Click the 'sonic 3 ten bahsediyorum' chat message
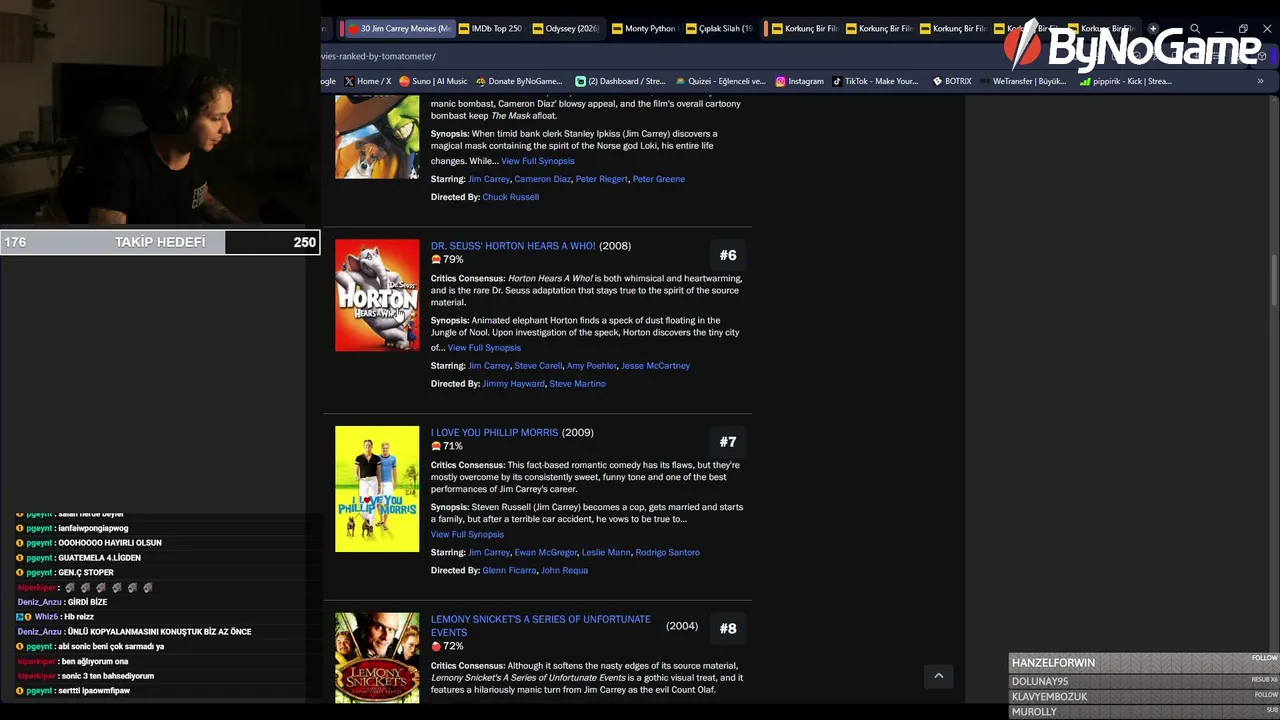Viewport: 1280px width, 720px height. pyautogui.click(x=86, y=676)
